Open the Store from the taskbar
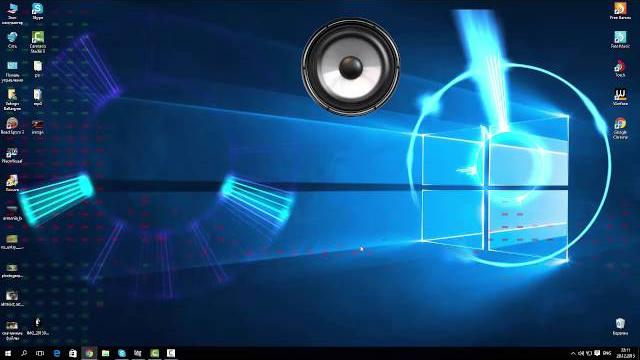The image size is (640, 360). tap(73, 353)
